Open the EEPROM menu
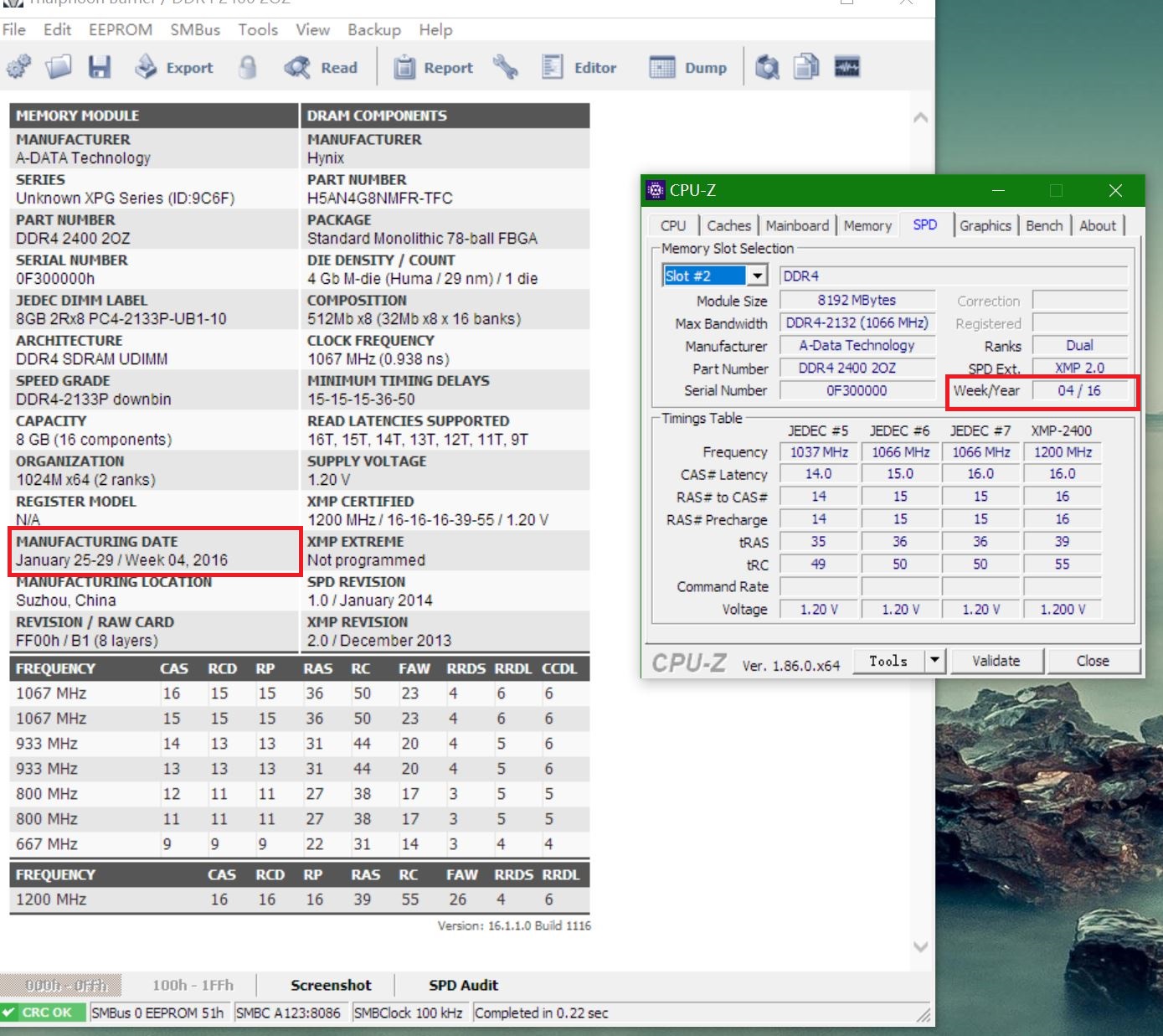The width and height of the screenshot is (1163, 1036). [x=121, y=29]
